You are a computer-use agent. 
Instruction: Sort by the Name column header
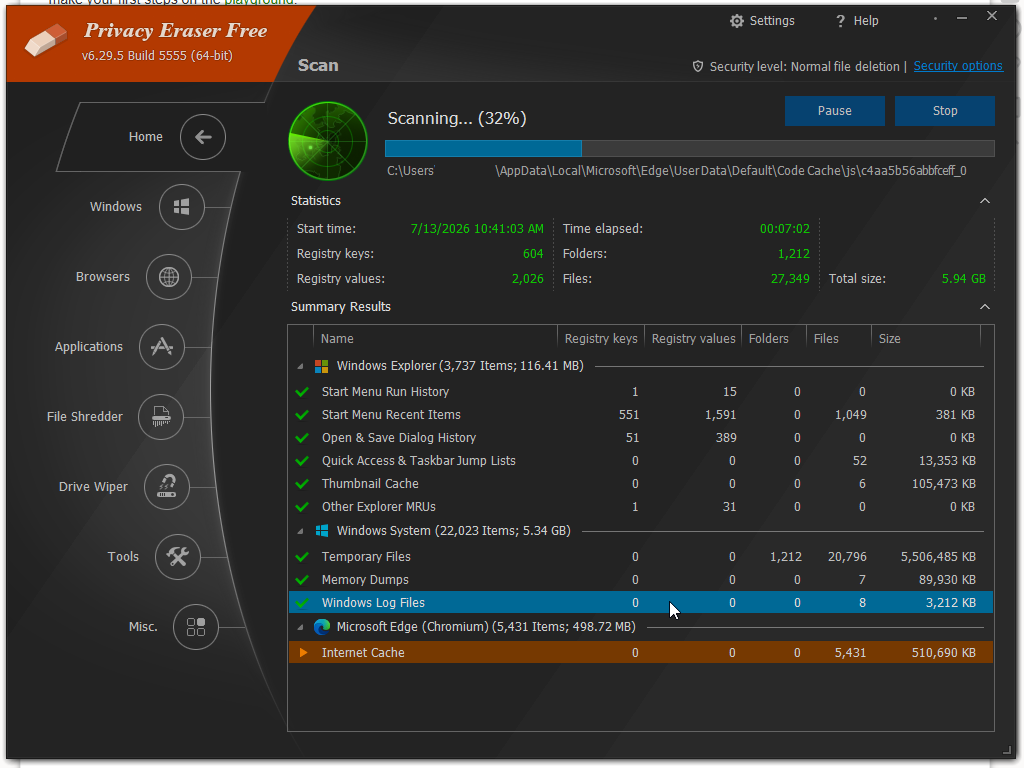pyautogui.click(x=436, y=339)
